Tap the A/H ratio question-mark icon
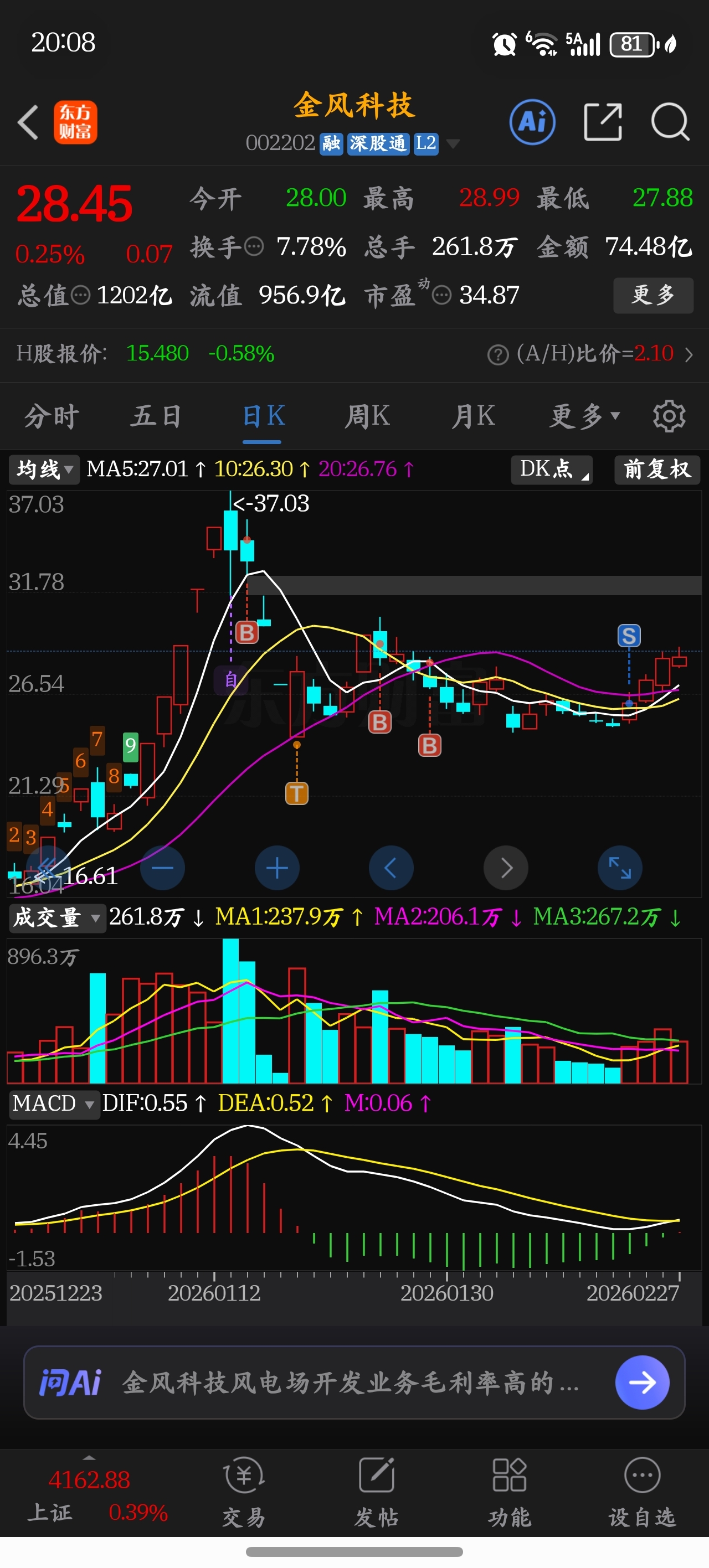The image size is (709, 1568). (497, 354)
